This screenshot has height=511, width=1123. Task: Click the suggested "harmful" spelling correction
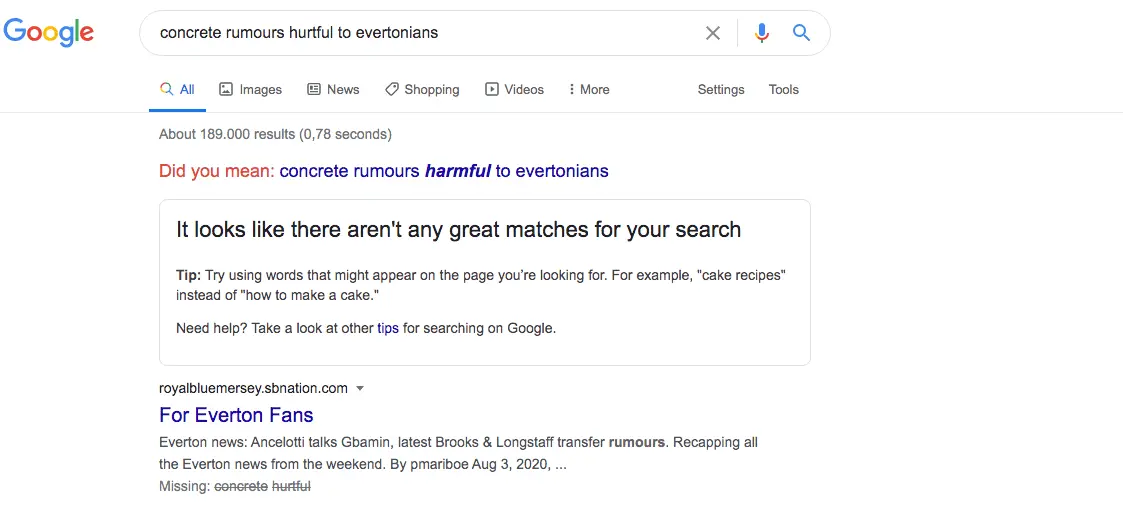coord(457,171)
